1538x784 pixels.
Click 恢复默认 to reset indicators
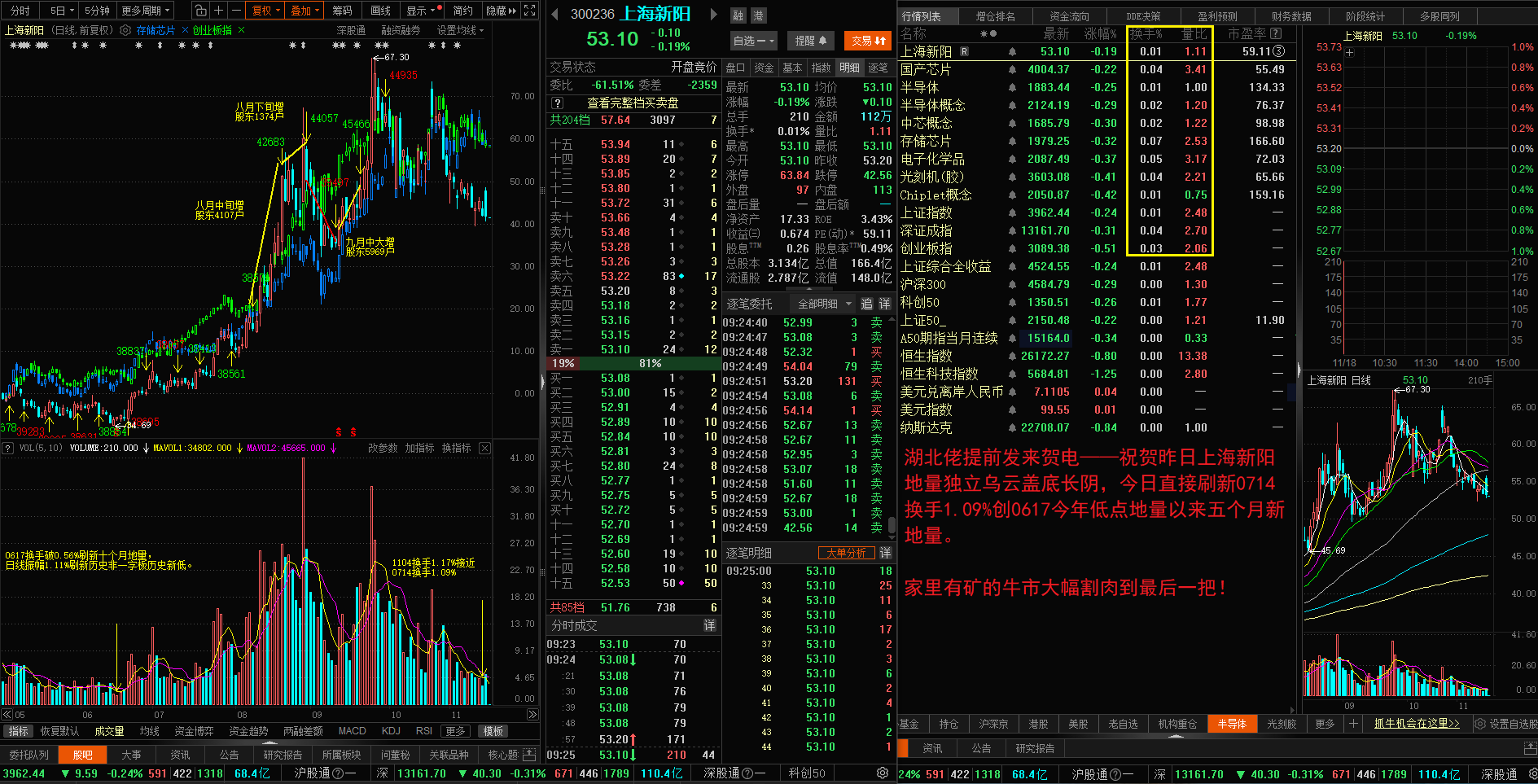[59, 731]
